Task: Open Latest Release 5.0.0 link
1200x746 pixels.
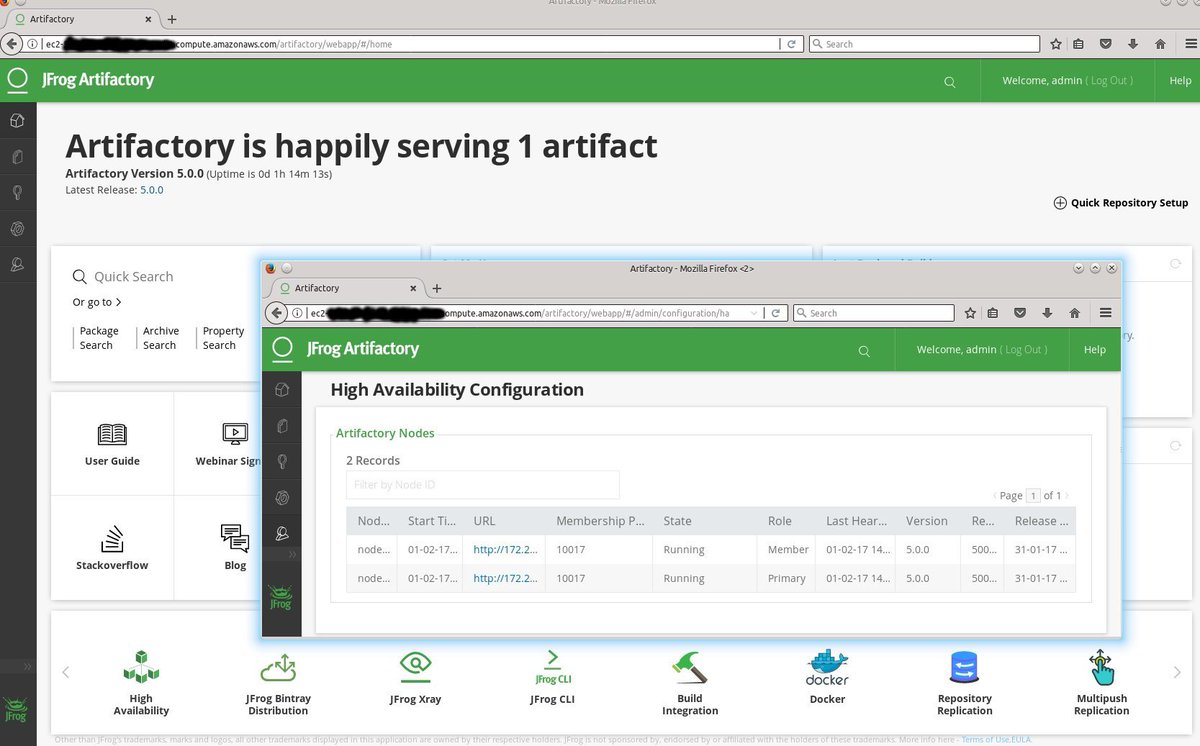Action: 152,189
